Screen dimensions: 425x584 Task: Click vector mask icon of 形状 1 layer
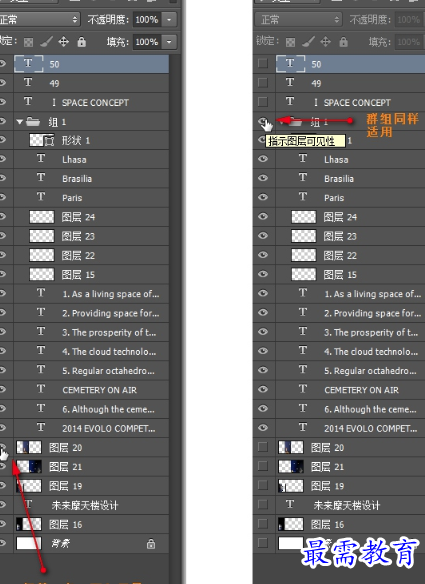coord(49,141)
